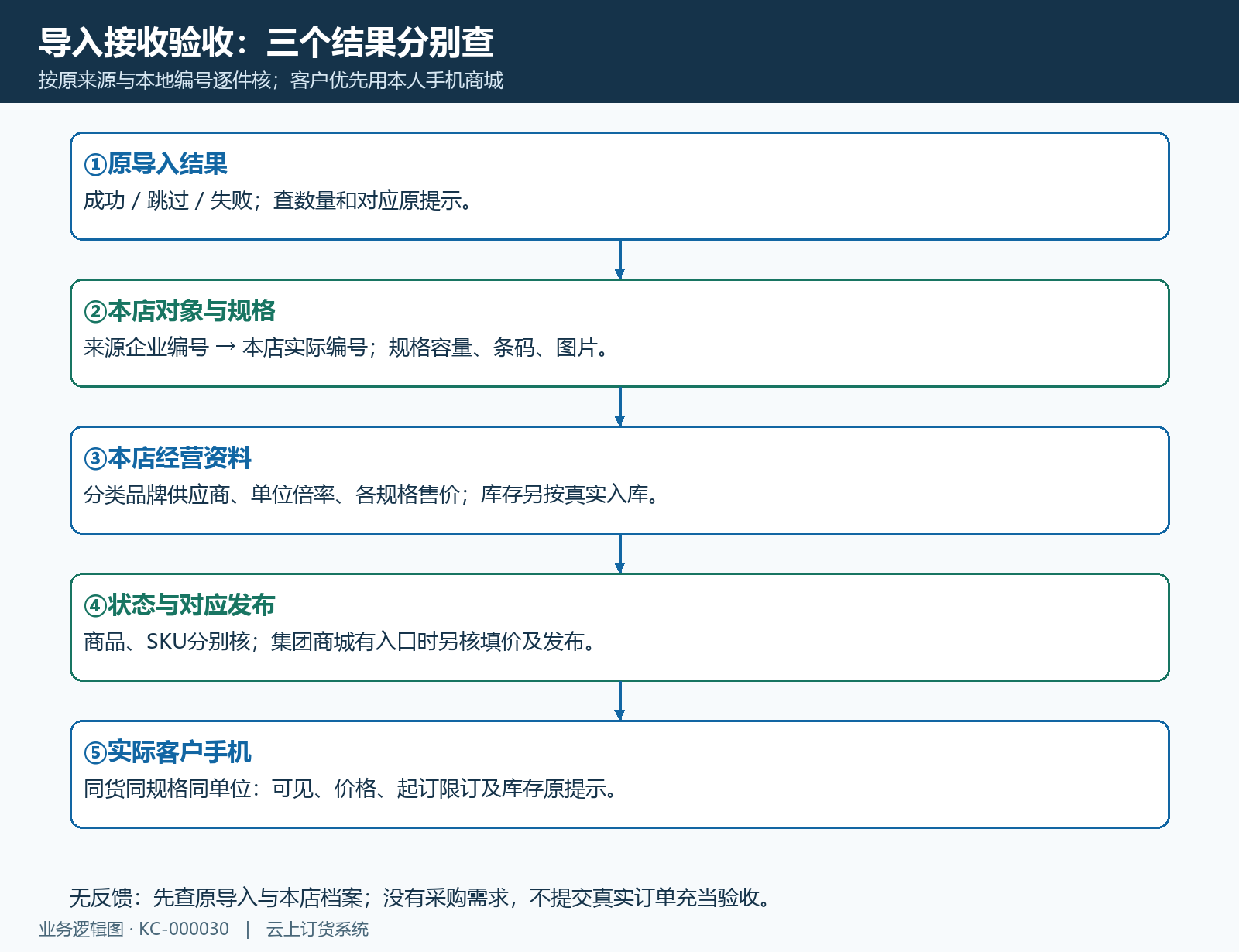Click the footer text 业务逻辑图 · KC-000030
This screenshot has height=952, width=1239.
coord(134,929)
